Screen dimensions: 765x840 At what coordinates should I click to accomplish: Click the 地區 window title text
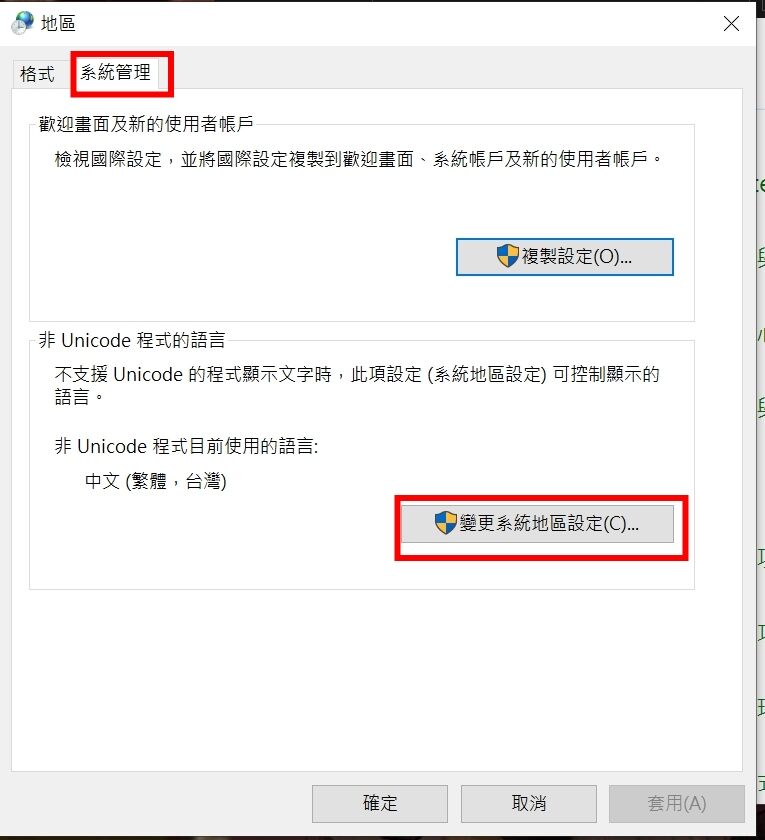click(x=58, y=24)
